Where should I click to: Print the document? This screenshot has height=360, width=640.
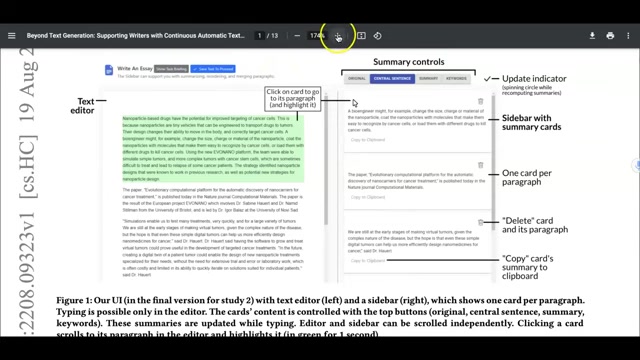point(610,36)
